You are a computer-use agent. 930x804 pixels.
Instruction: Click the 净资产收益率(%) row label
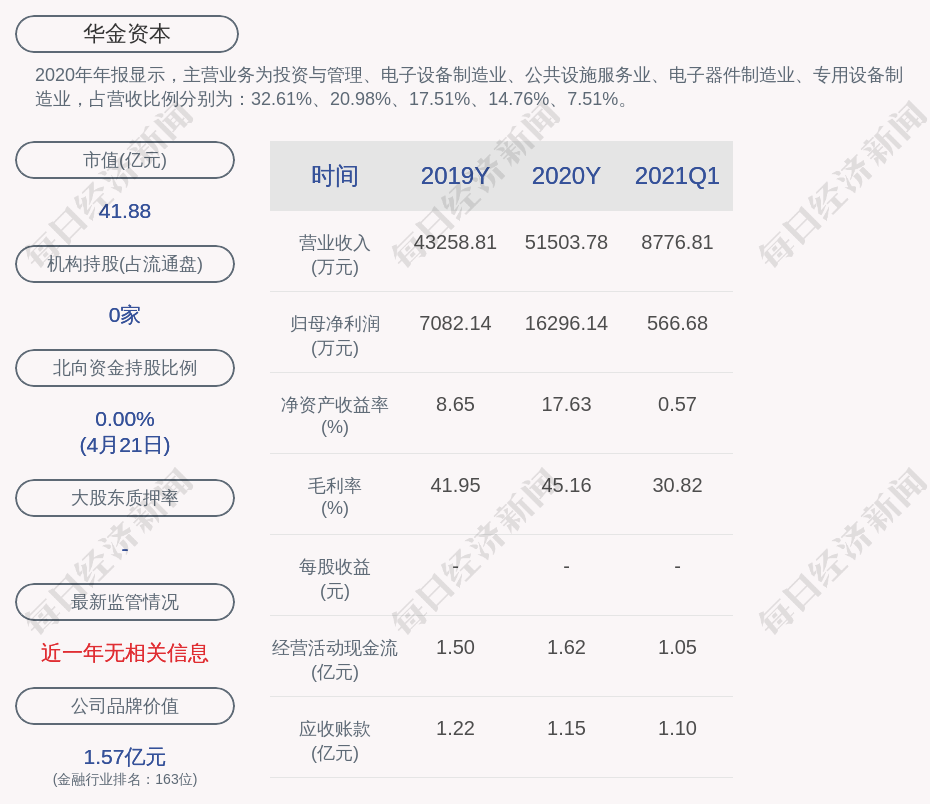(x=335, y=416)
